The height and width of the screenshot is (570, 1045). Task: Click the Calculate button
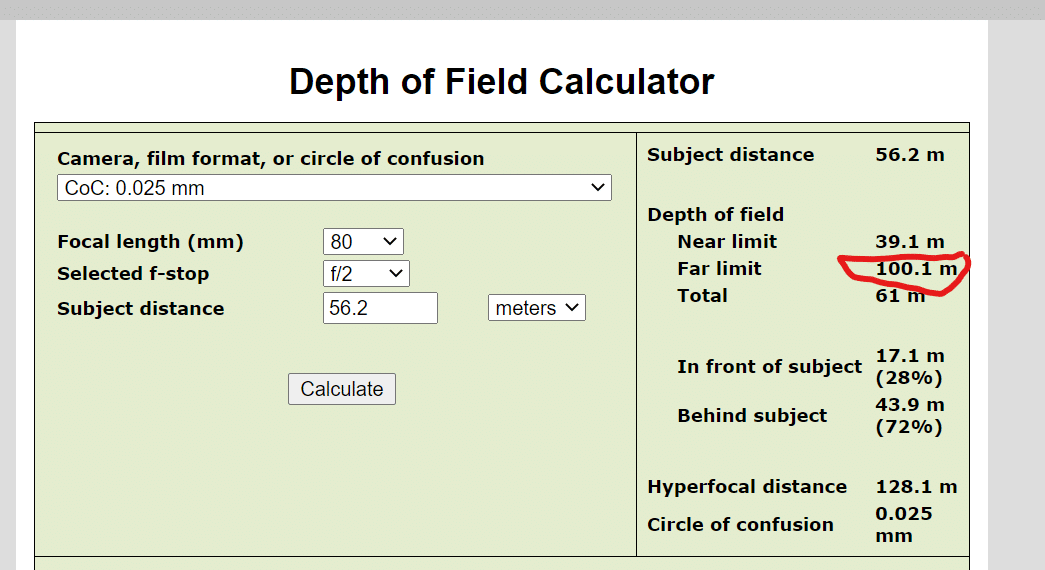pyautogui.click(x=342, y=389)
